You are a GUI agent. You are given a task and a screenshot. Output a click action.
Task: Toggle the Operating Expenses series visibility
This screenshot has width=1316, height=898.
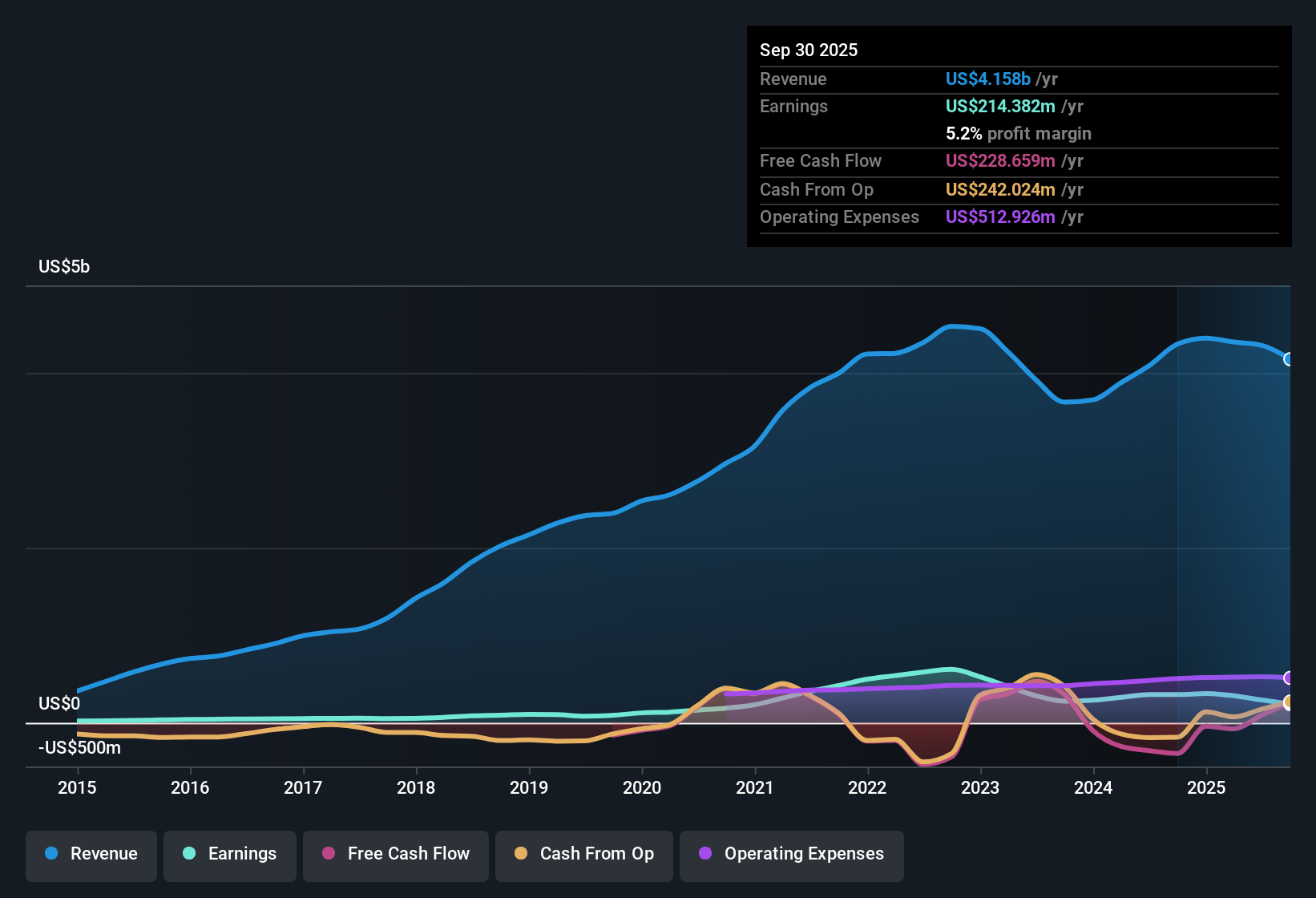click(x=791, y=854)
